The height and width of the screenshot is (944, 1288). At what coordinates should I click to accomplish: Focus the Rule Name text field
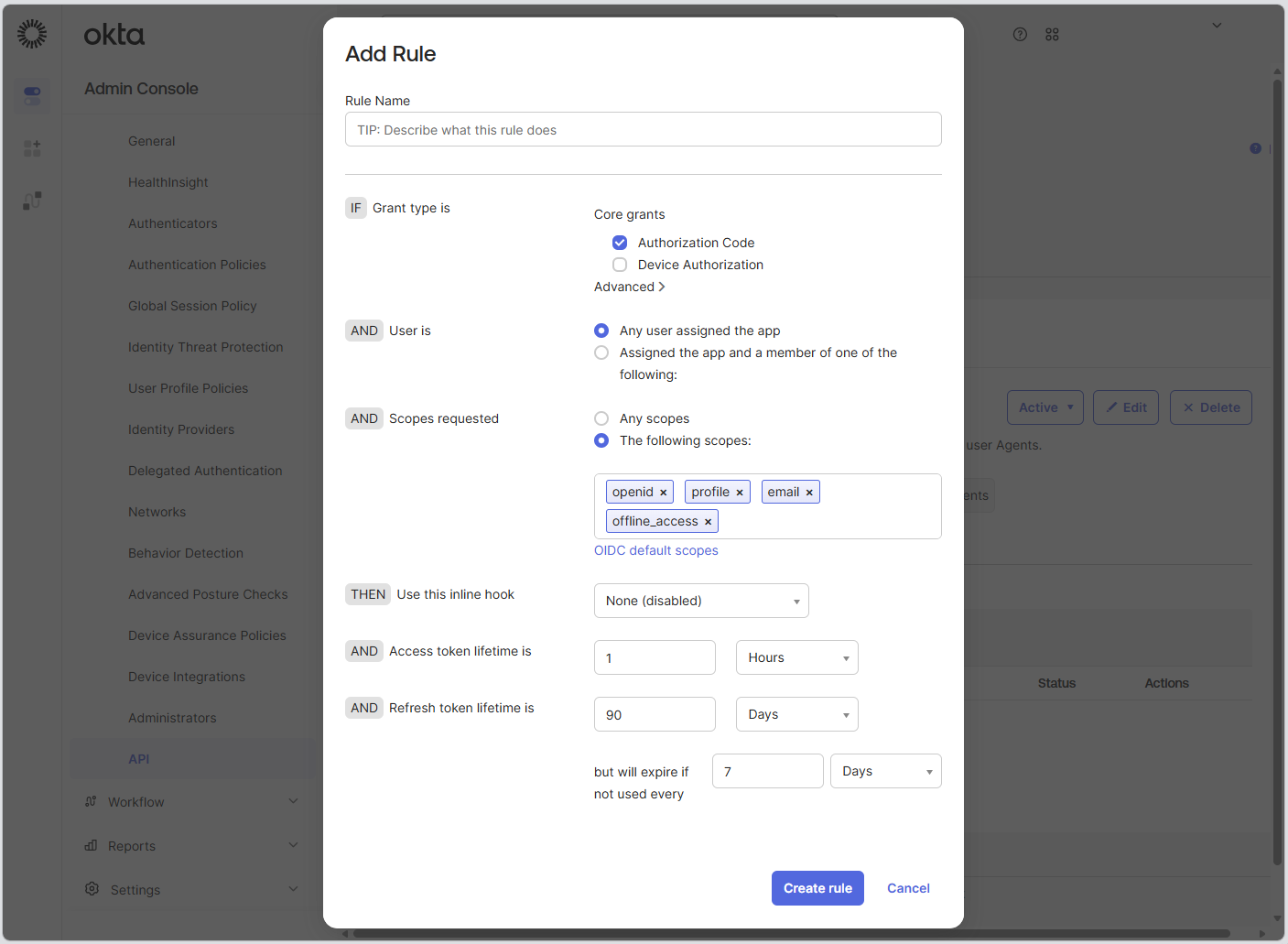pos(644,129)
